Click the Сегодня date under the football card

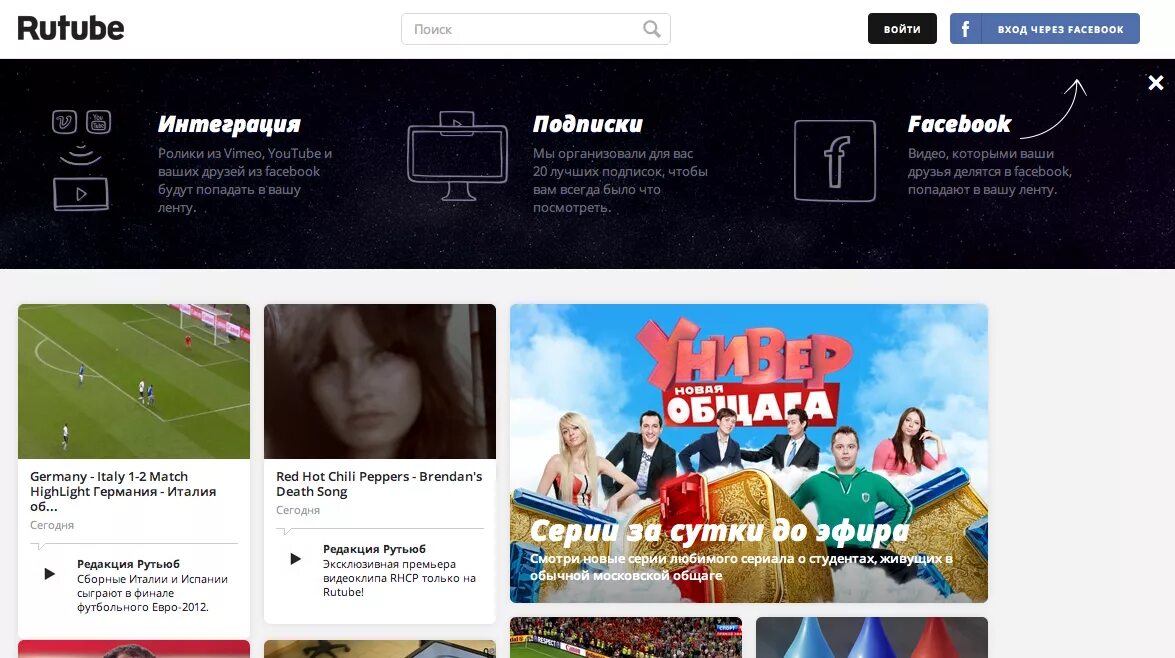tap(52, 525)
